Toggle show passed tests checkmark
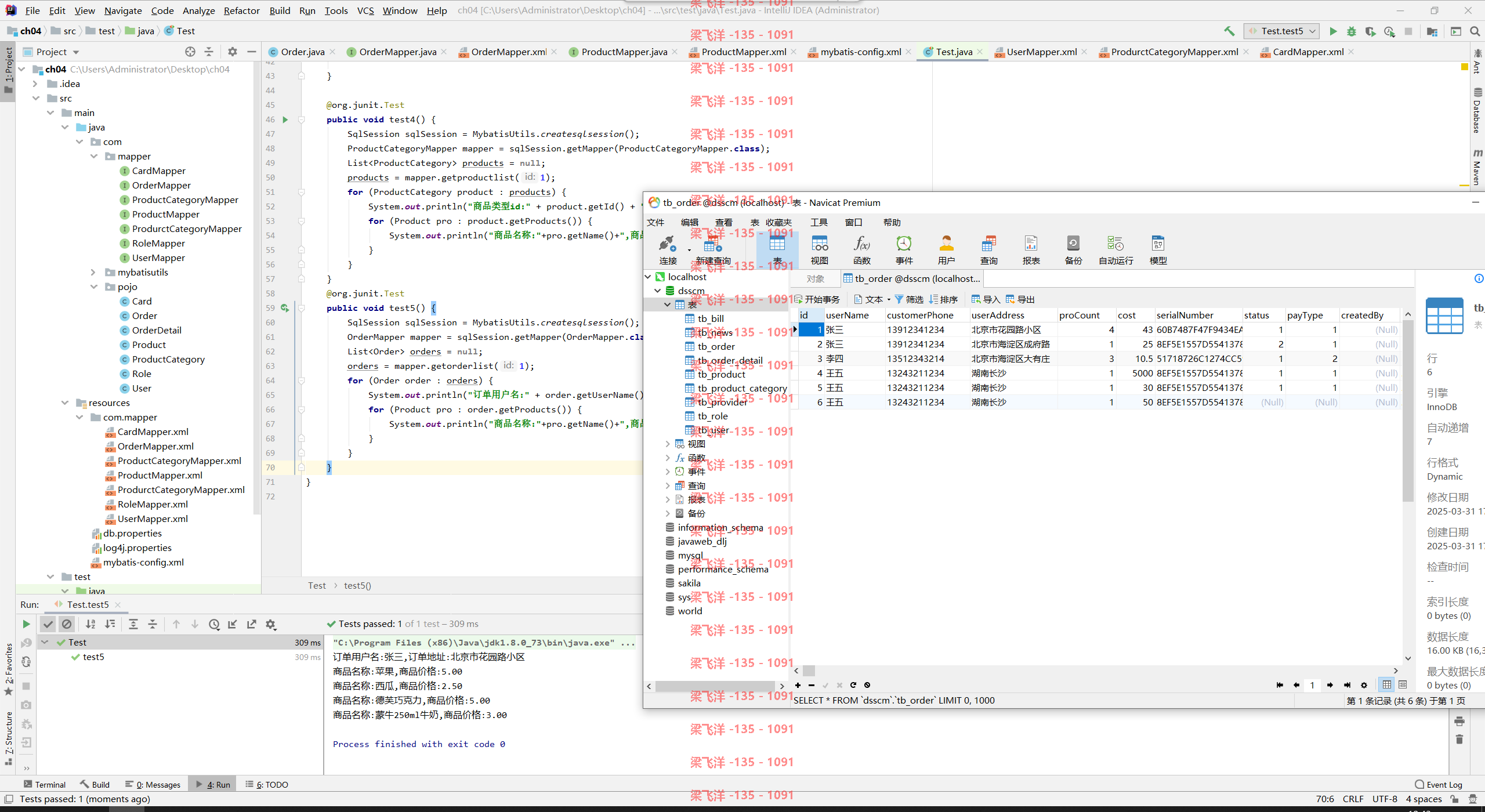 48,624
